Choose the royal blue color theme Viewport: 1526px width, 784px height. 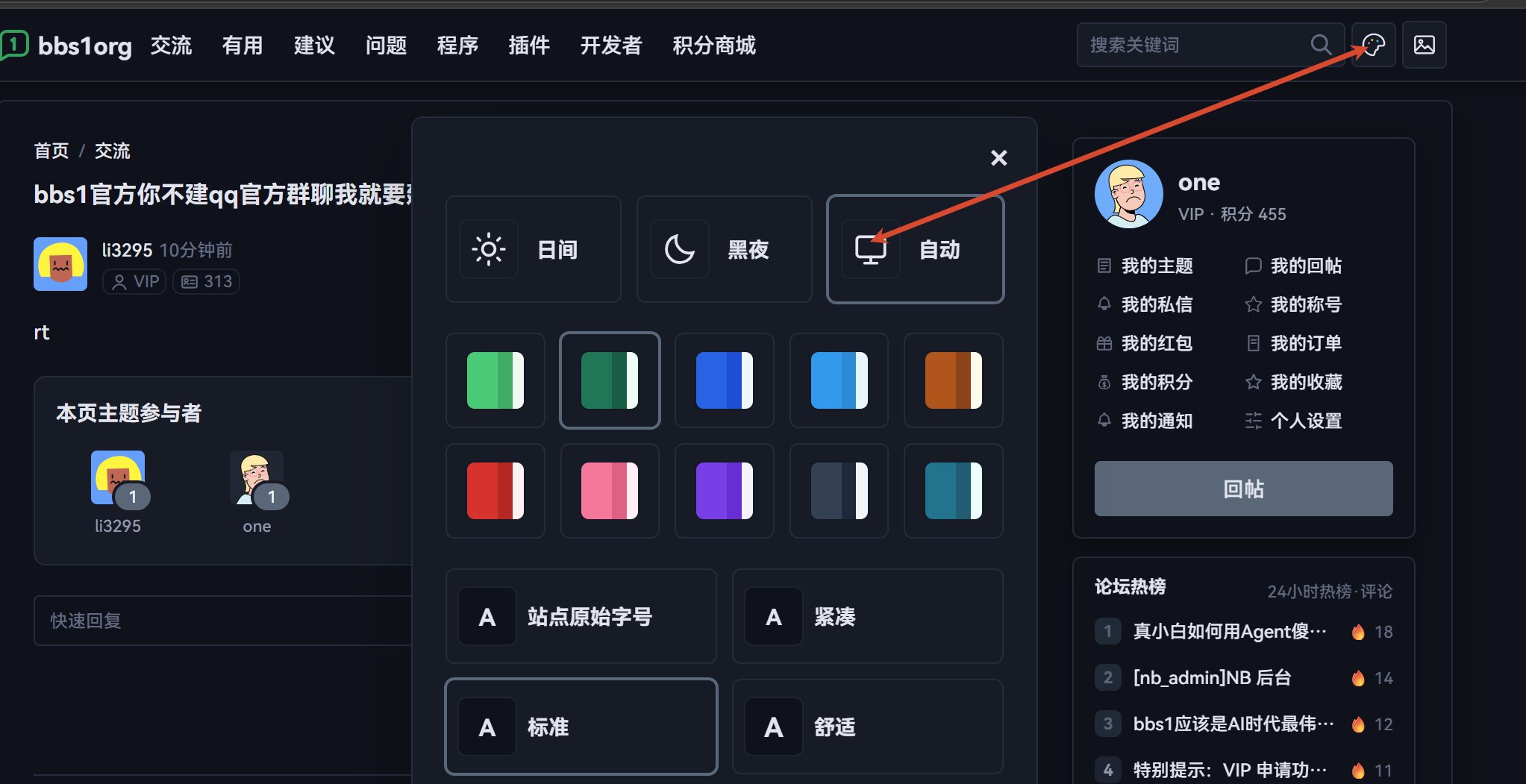724,380
